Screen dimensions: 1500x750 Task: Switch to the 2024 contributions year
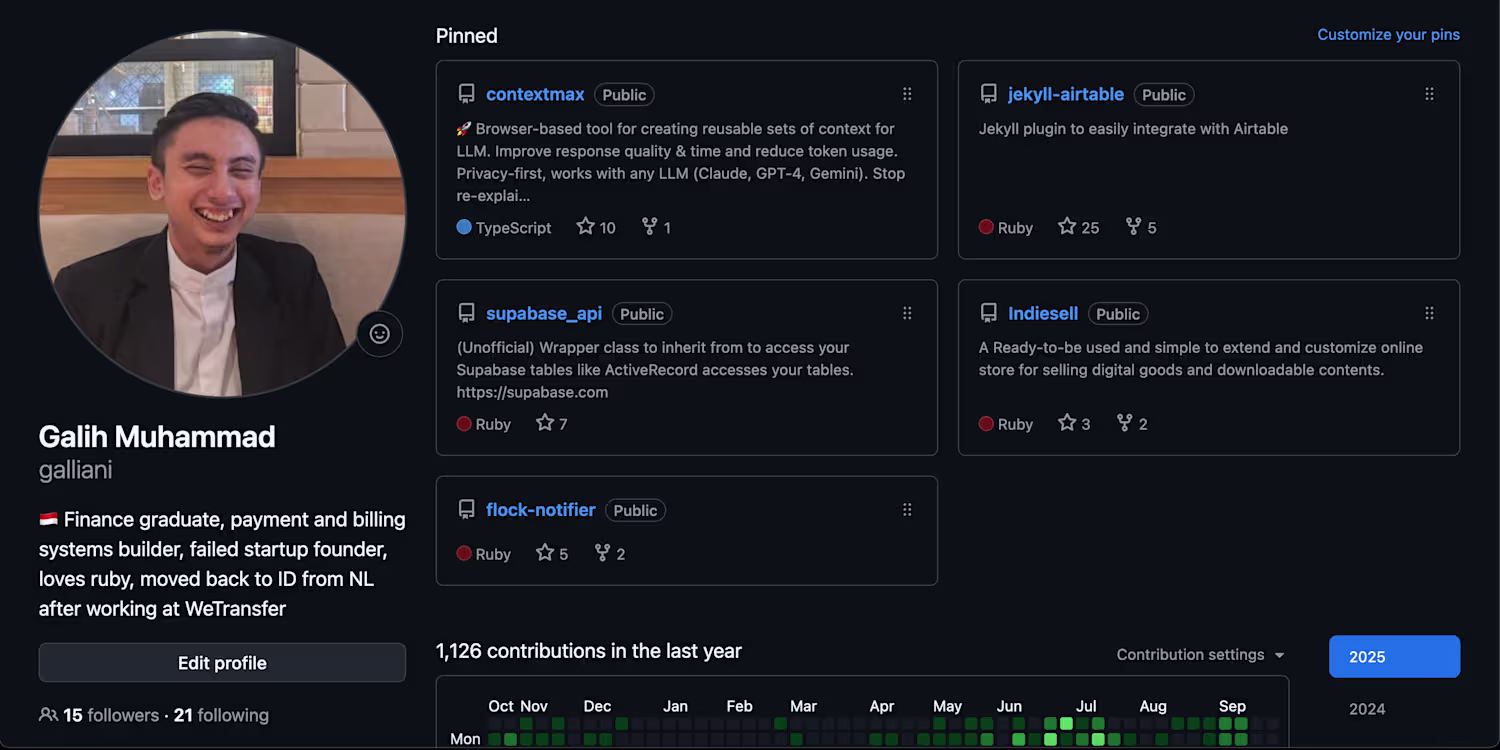[1367, 709]
